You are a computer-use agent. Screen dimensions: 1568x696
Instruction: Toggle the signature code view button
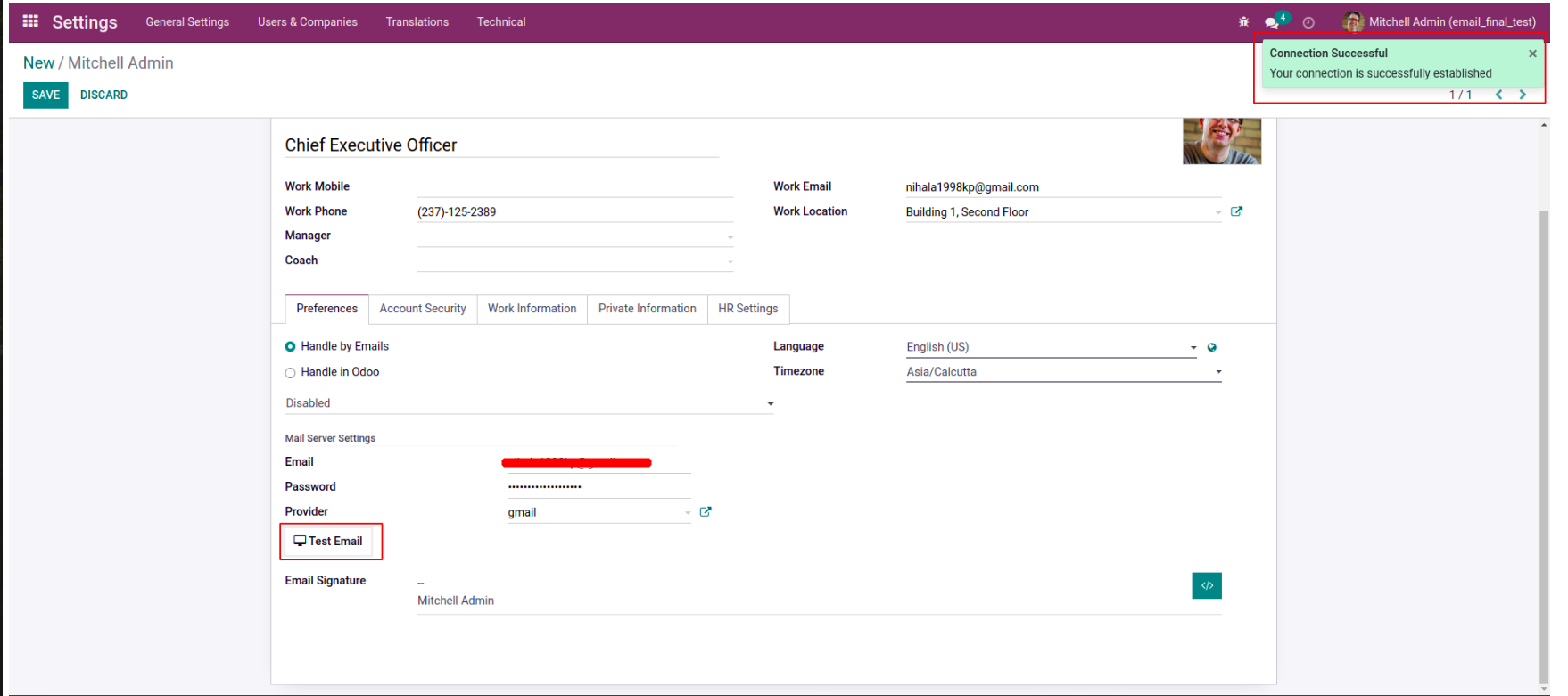pyautogui.click(x=1206, y=585)
